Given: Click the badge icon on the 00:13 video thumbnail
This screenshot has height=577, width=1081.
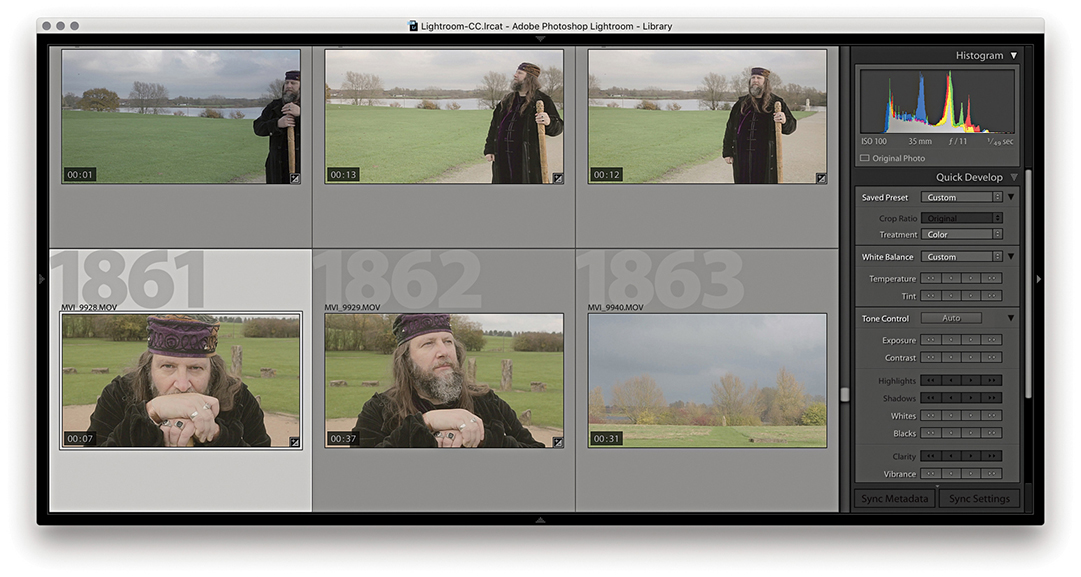Looking at the screenshot, I should coord(558,179).
